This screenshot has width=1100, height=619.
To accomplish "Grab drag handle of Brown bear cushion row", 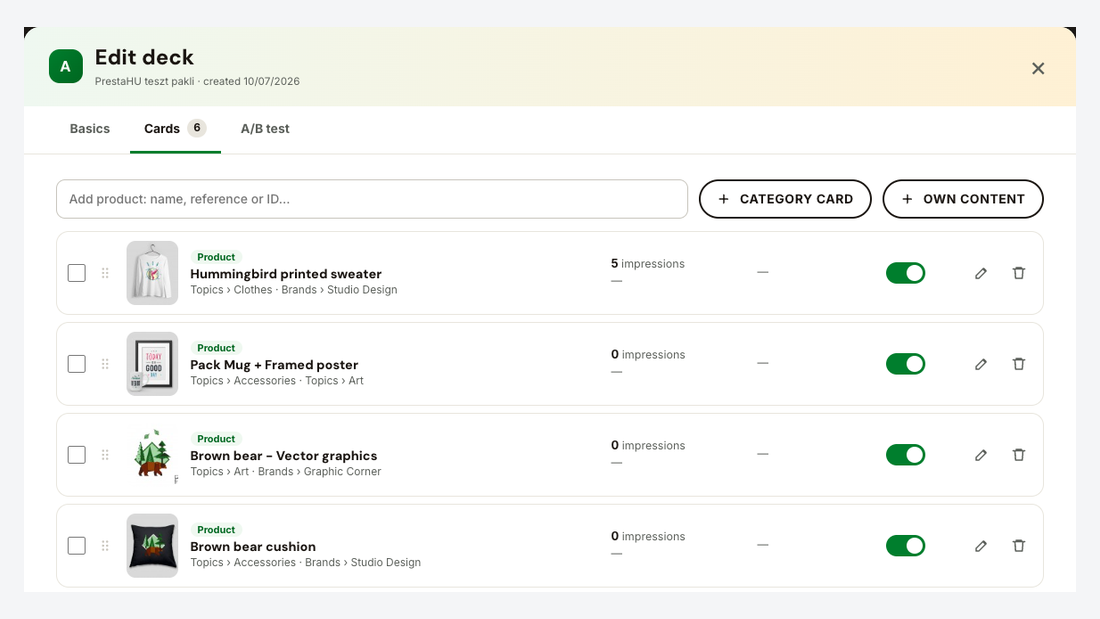I will pyautogui.click(x=105, y=545).
